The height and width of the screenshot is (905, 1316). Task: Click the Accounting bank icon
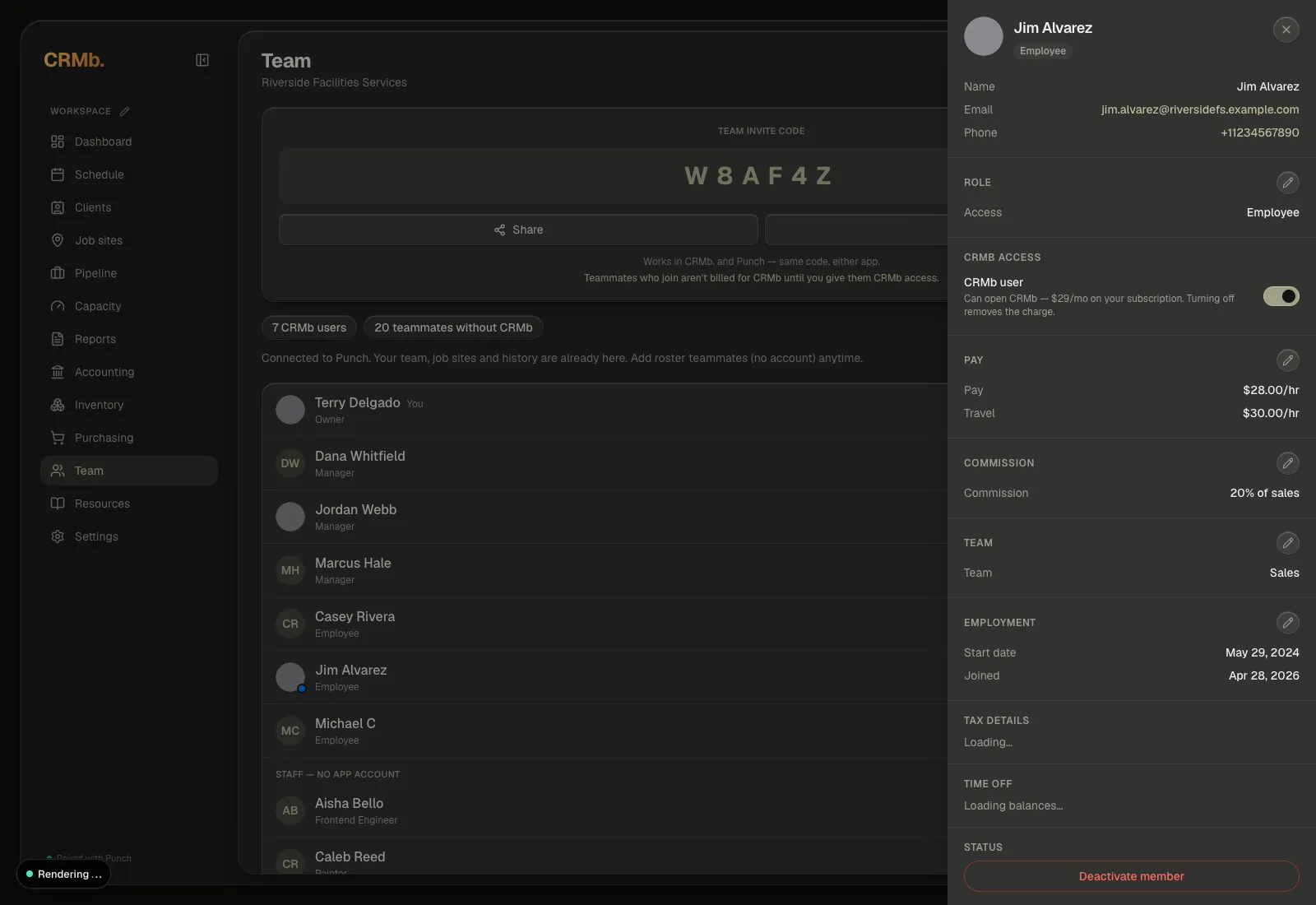58,372
